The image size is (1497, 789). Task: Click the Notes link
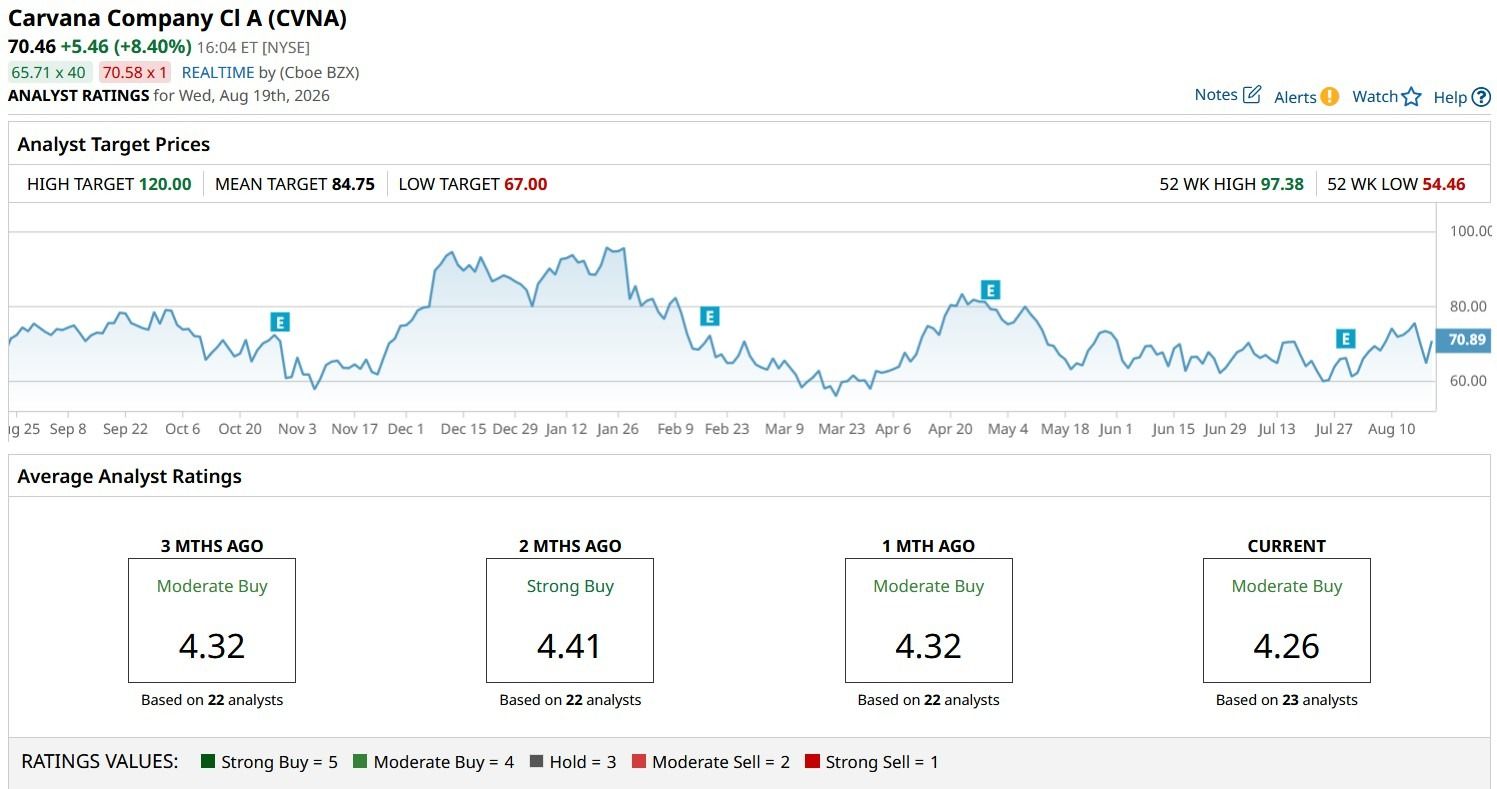[1216, 95]
